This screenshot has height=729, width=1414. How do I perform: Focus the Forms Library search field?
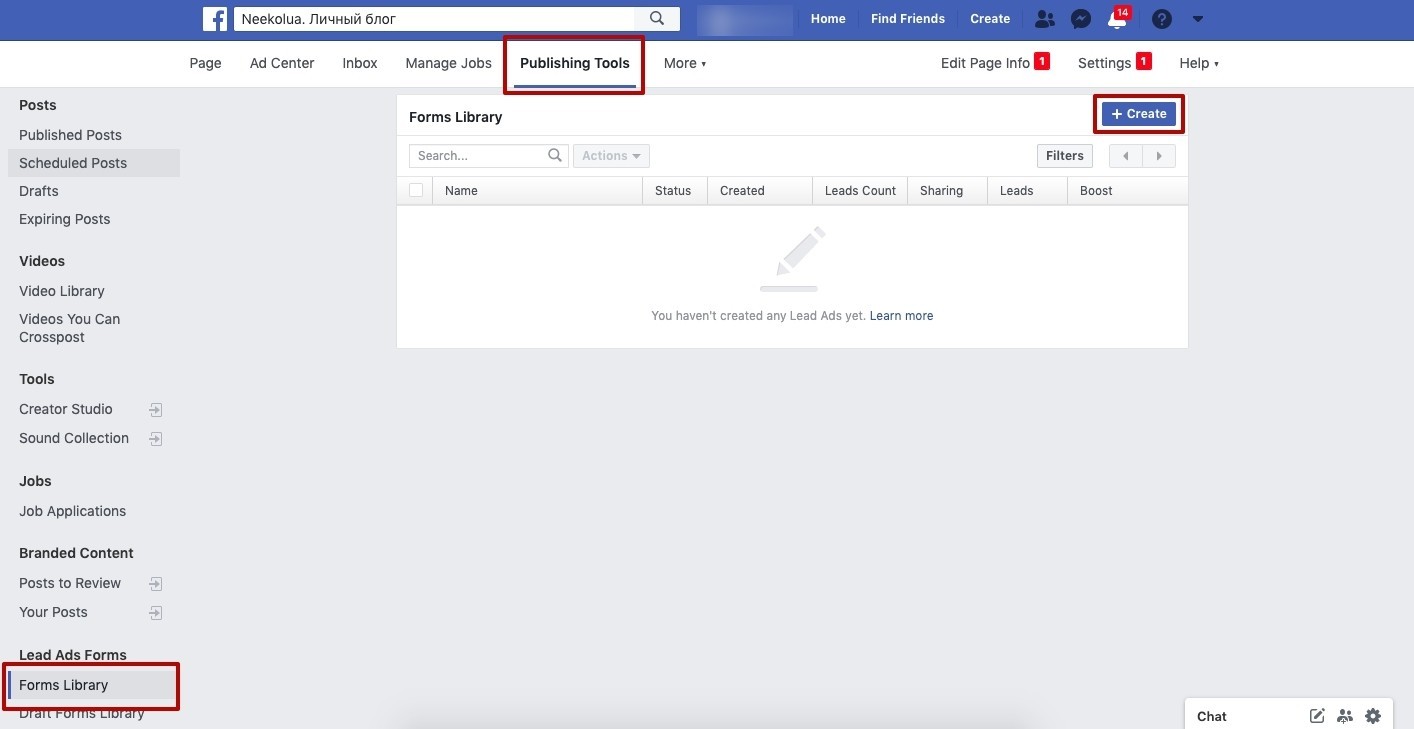click(479, 156)
